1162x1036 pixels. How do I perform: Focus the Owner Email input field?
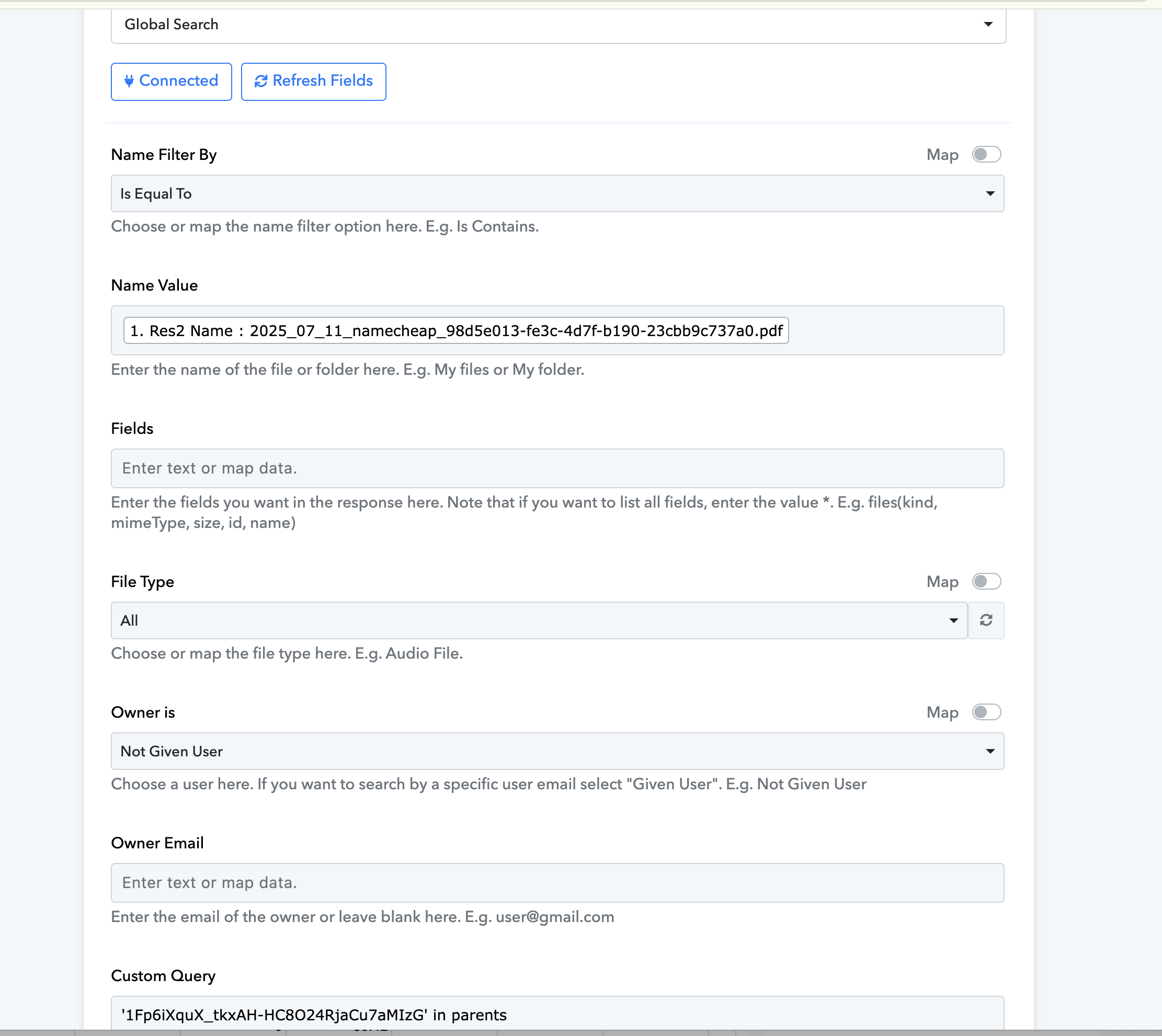pos(557,883)
